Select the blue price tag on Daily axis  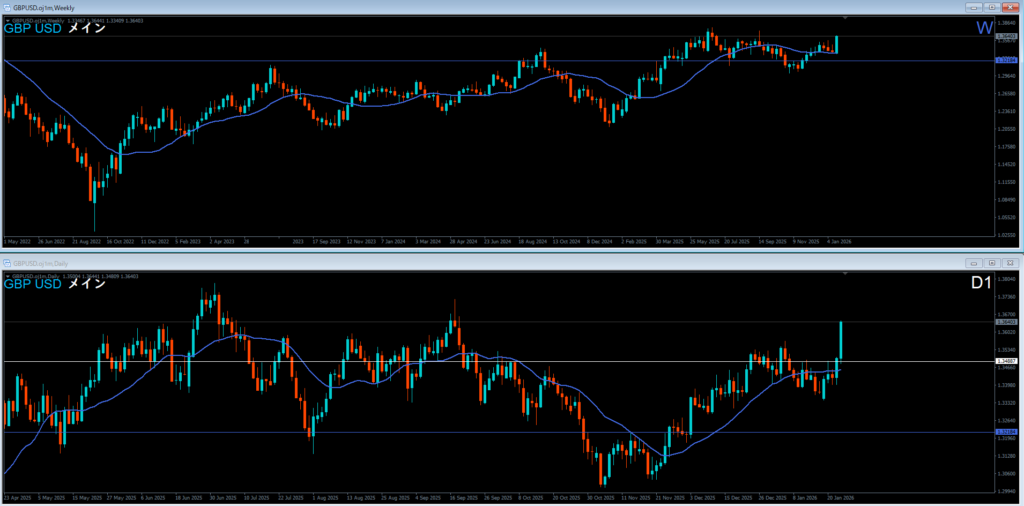[1007, 432]
